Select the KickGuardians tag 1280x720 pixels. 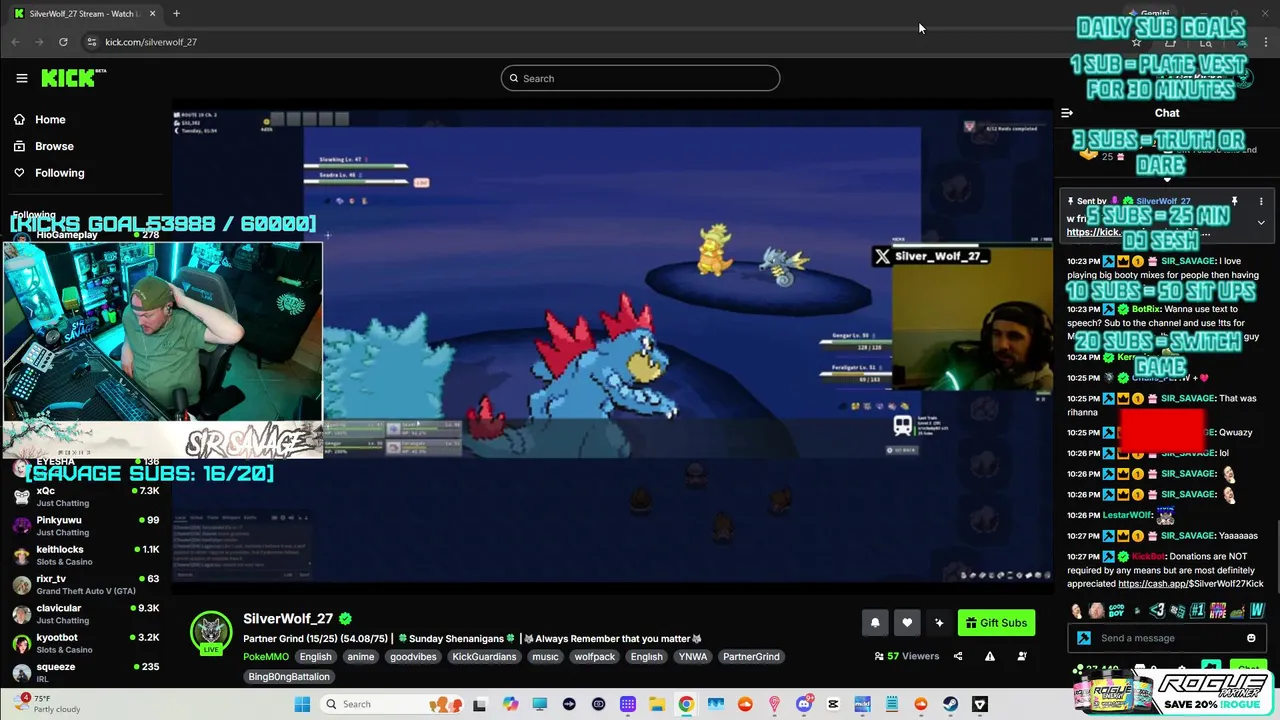(x=484, y=657)
